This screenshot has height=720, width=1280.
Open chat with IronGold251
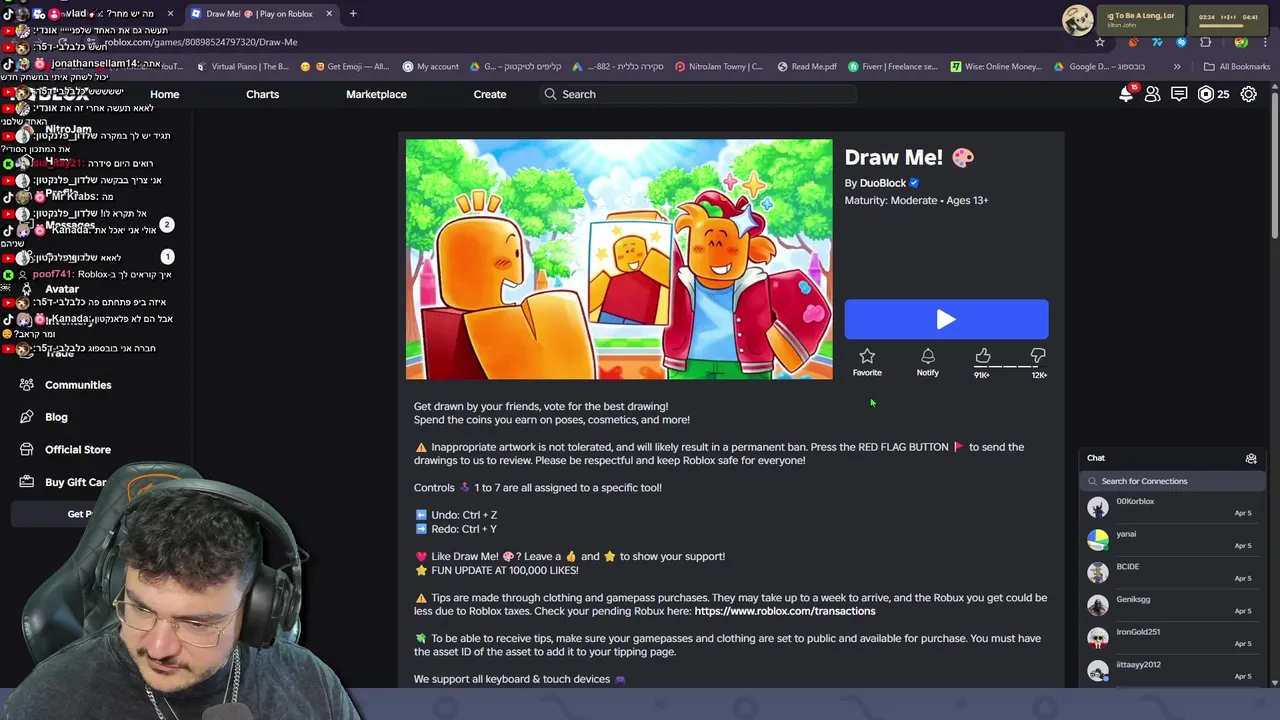(x=1170, y=638)
